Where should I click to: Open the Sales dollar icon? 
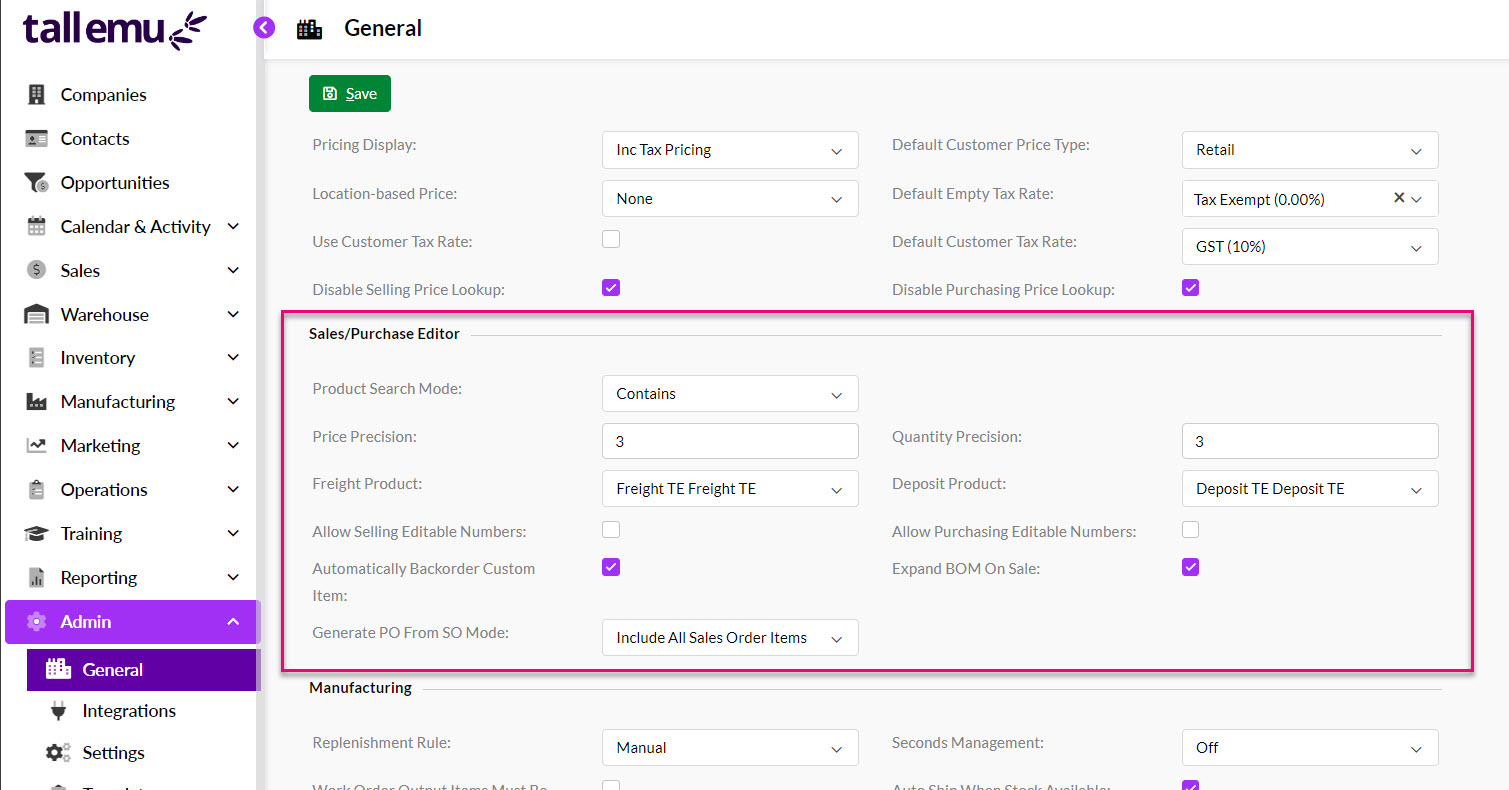click(x=36, y=270)
